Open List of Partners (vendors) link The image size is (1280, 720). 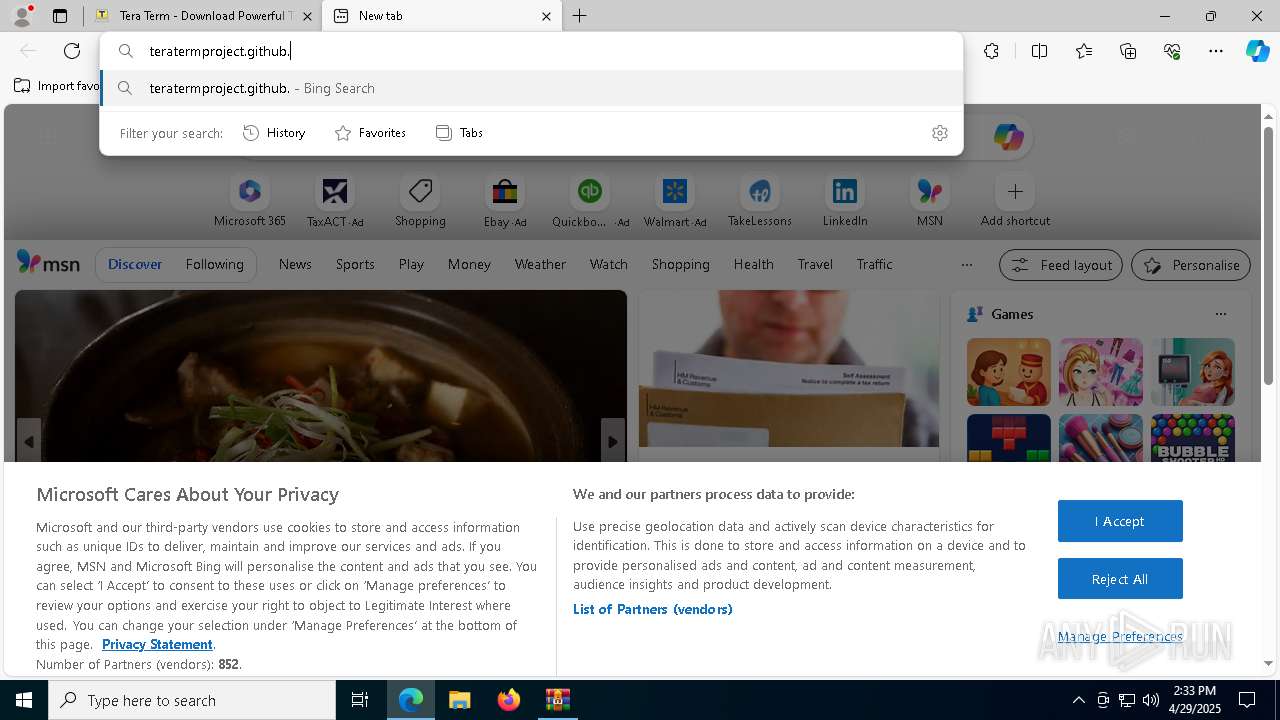653,609
